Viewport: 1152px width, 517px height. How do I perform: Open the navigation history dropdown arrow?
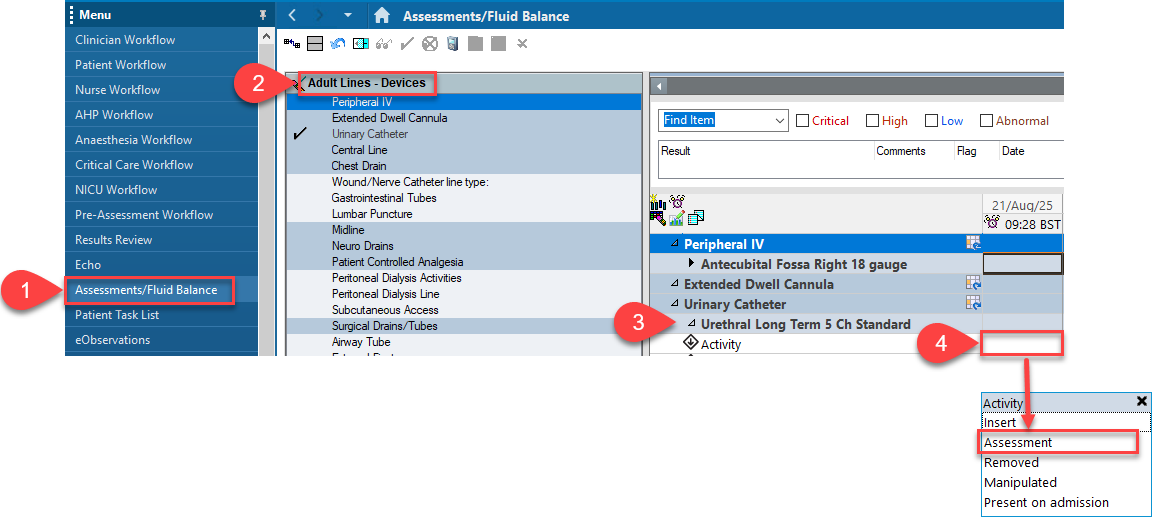pos(348,15)
